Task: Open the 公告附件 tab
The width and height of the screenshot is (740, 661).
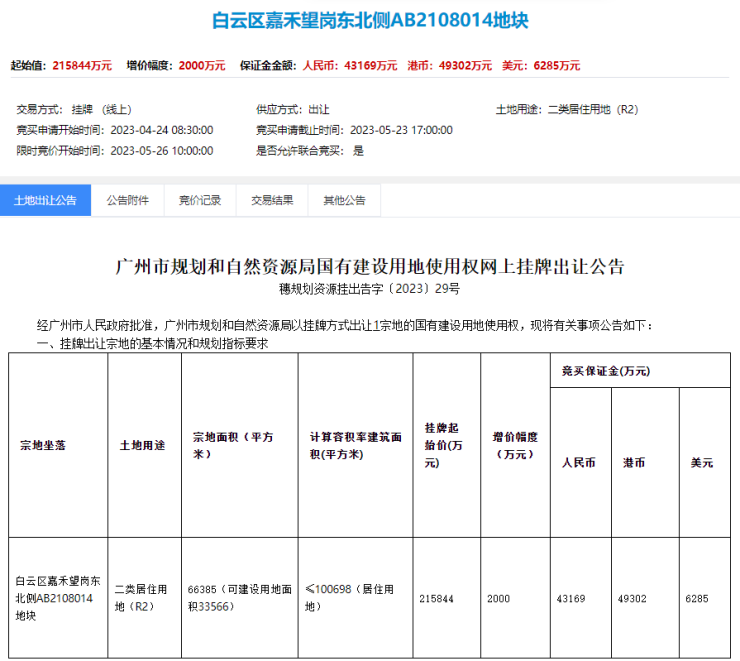Action: [x=127, y=200]
